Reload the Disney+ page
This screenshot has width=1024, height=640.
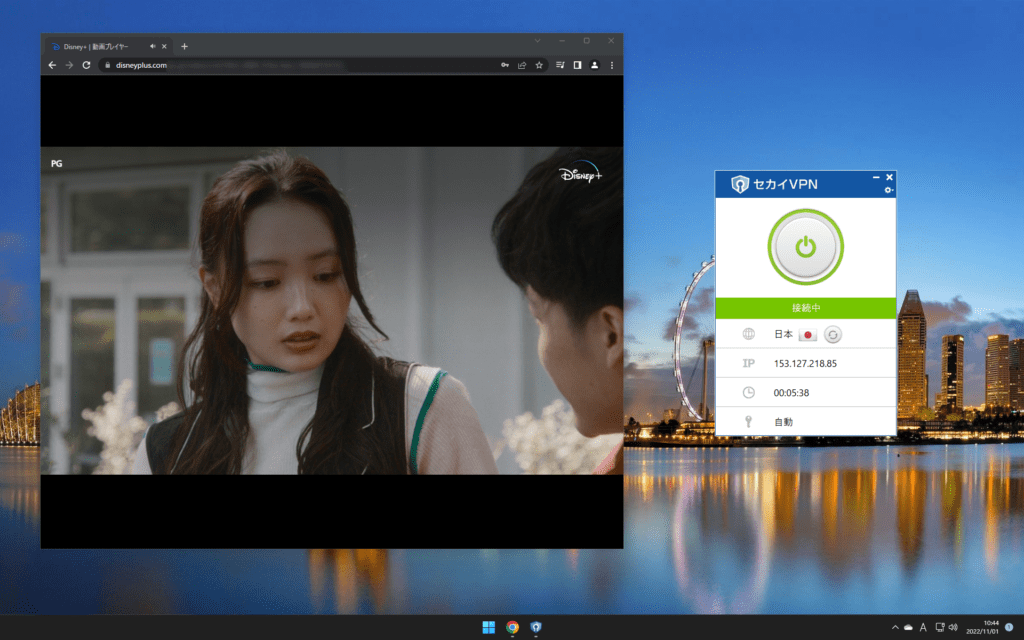coord(86,65)
